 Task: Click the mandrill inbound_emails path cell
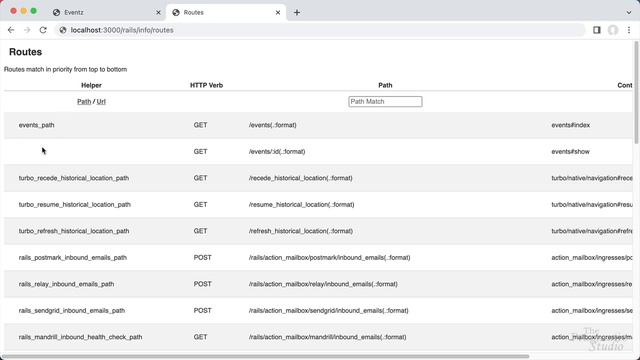coord(328,337)
